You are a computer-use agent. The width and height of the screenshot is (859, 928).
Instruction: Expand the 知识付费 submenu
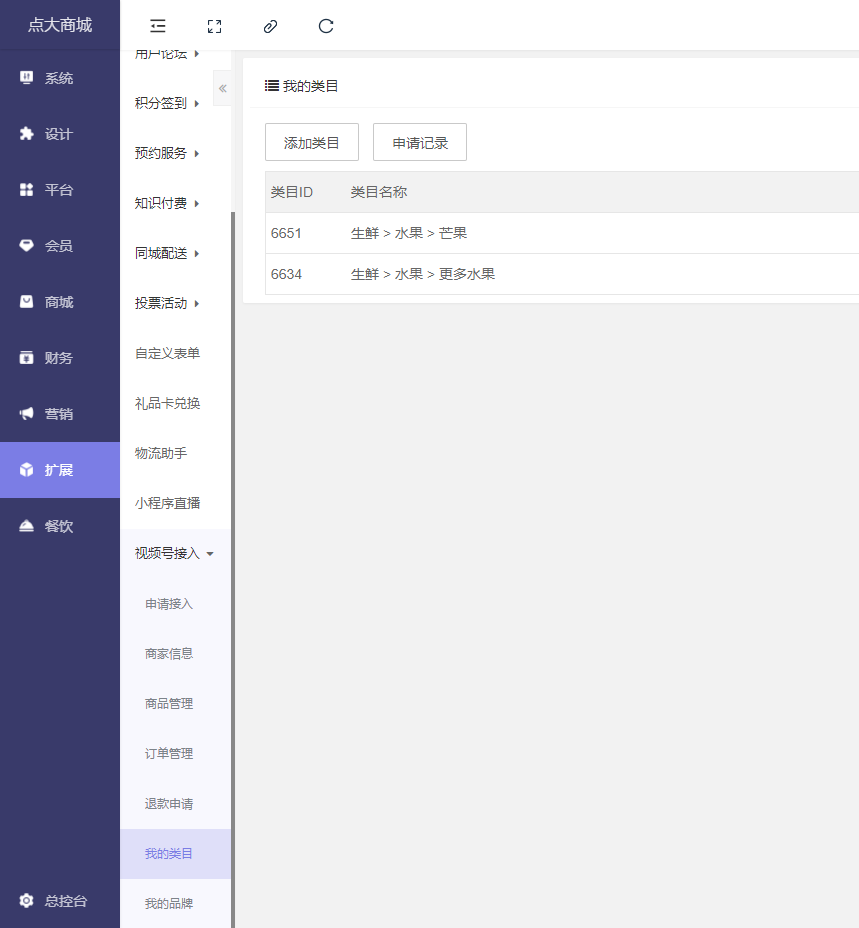167,203
